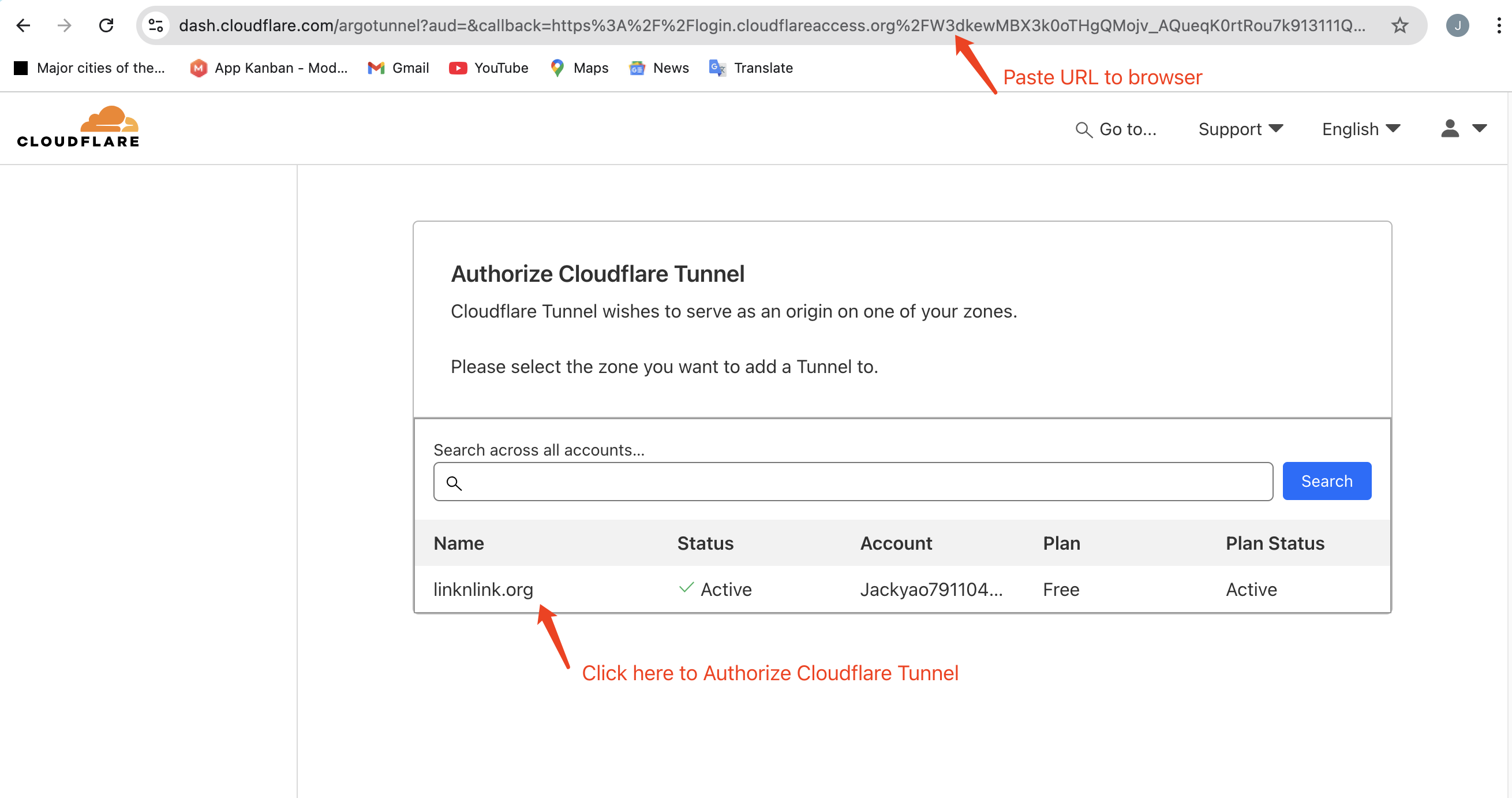Viewport: 1512px width, 798px height.
Task: Open the YouTube bookmark
Action: 488,68
